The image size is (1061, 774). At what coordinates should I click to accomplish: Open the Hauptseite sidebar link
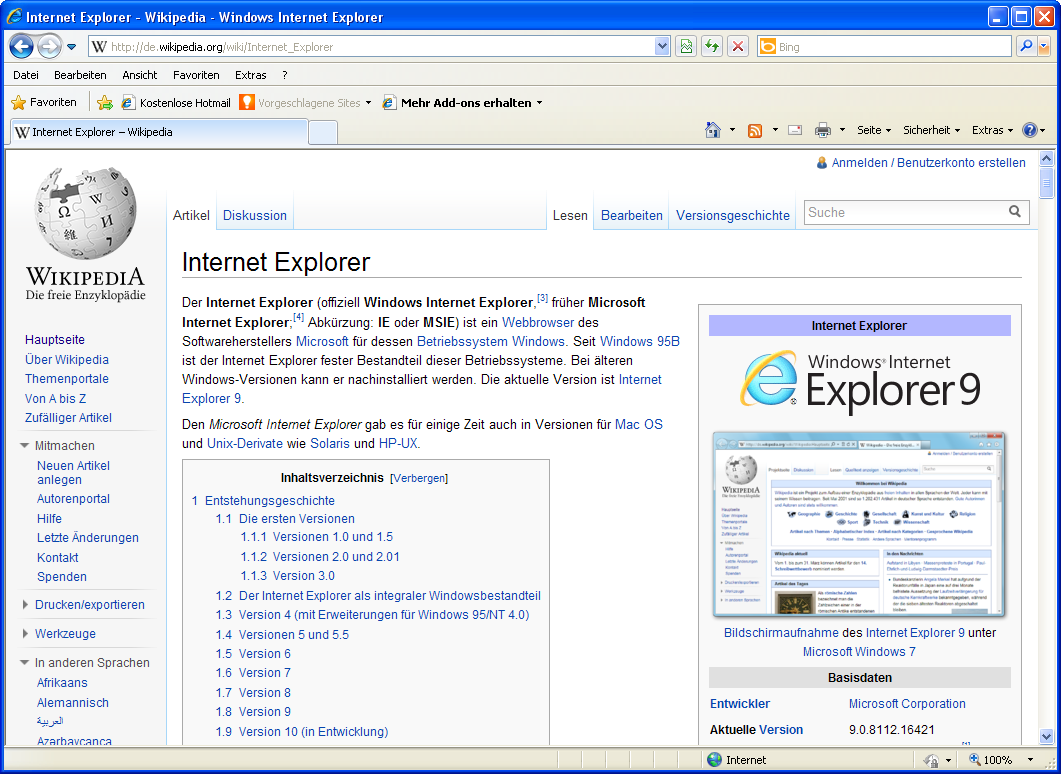(55, 340)
